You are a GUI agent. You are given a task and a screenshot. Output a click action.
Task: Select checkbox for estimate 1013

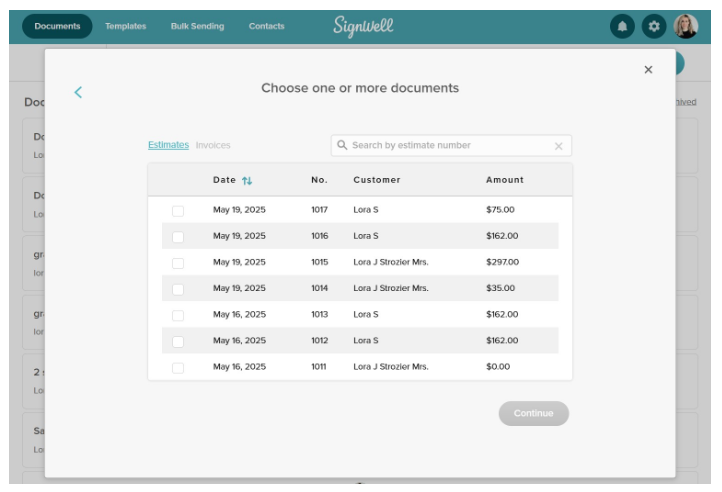[178, 315]
